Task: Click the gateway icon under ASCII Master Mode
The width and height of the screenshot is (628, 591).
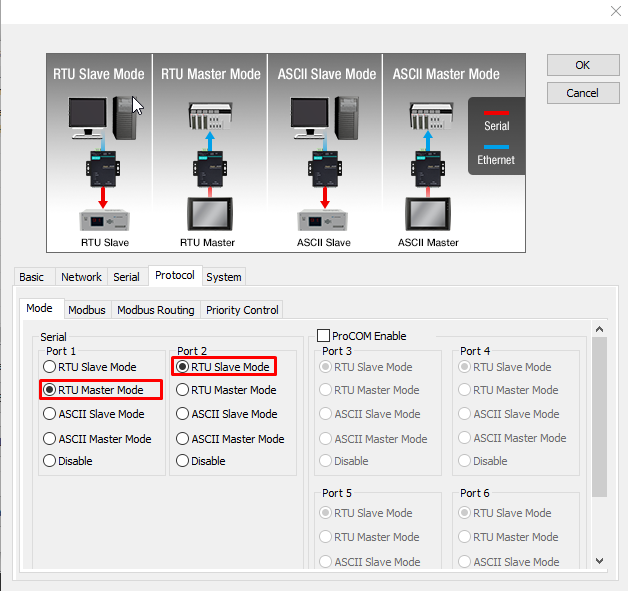Action: [x=428, y=169]
